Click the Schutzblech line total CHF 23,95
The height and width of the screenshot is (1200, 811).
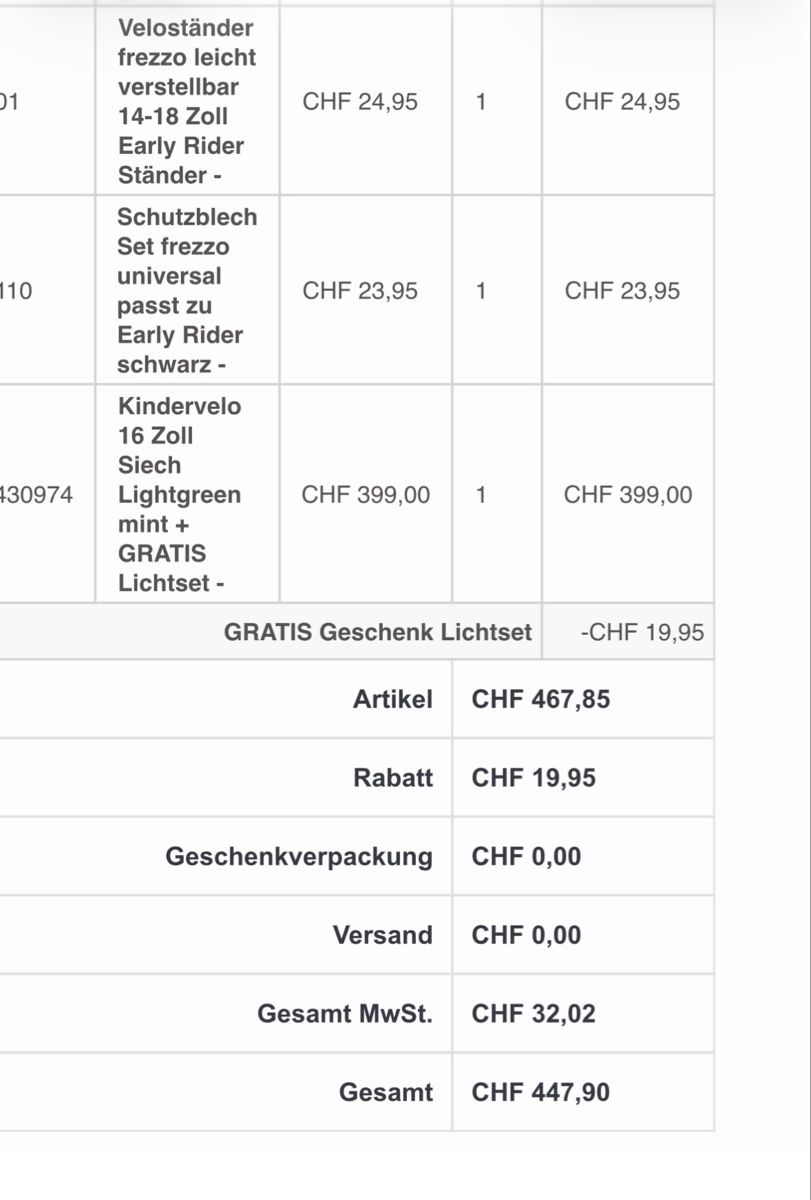pos(622,290)
